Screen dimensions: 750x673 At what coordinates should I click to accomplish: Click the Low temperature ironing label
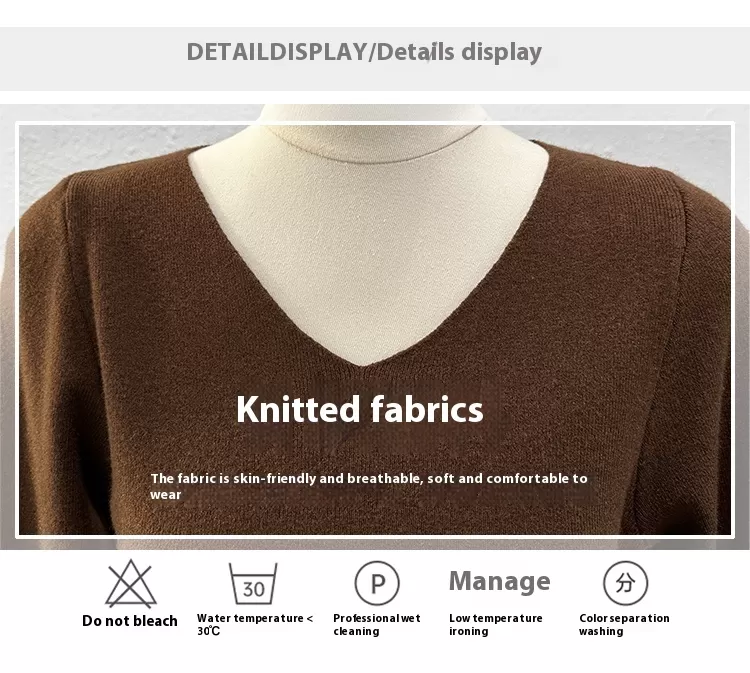pyautogui.click(x=496, y=625)
